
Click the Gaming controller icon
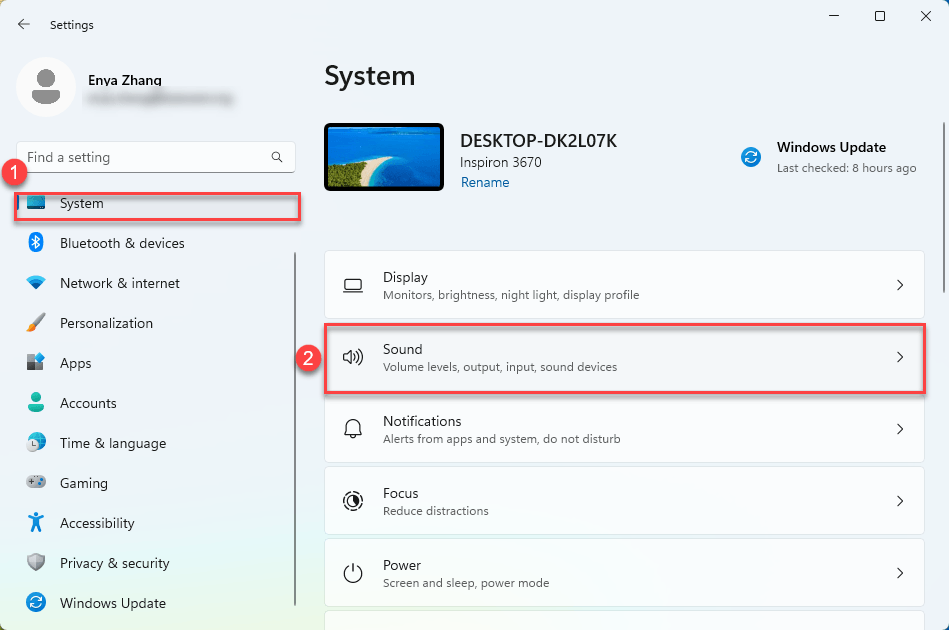(36, 483)
